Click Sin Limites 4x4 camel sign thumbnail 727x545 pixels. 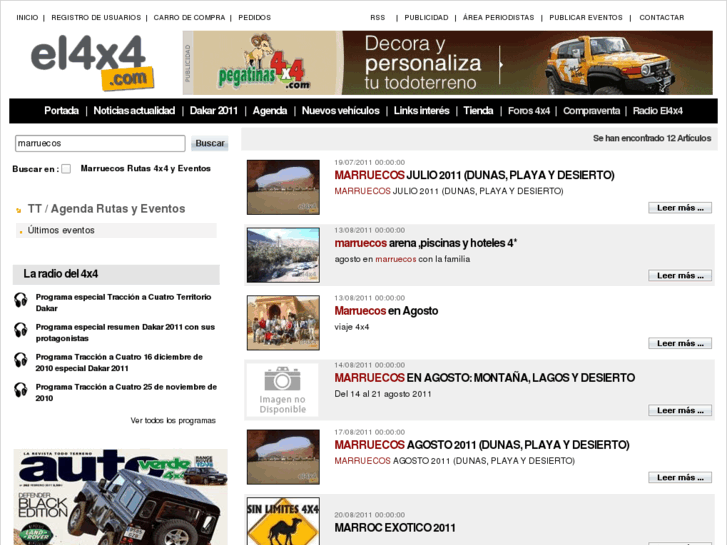283,521
